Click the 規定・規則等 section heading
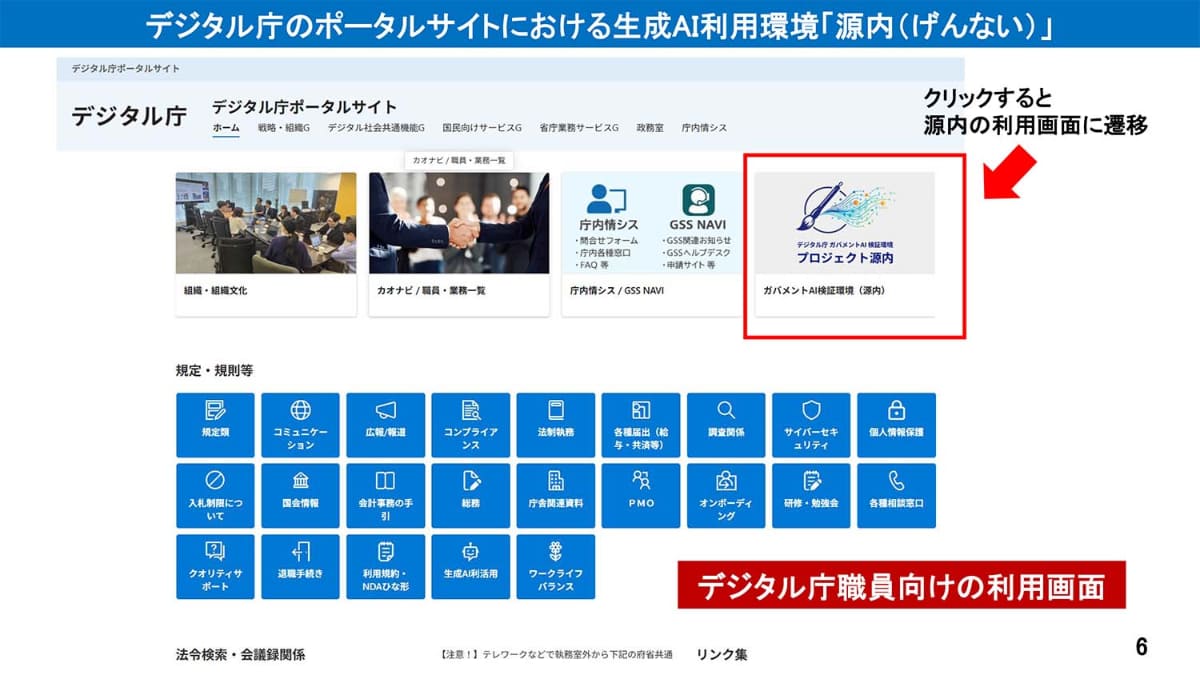Viewport: 1200px width, 675px height. 214,370
